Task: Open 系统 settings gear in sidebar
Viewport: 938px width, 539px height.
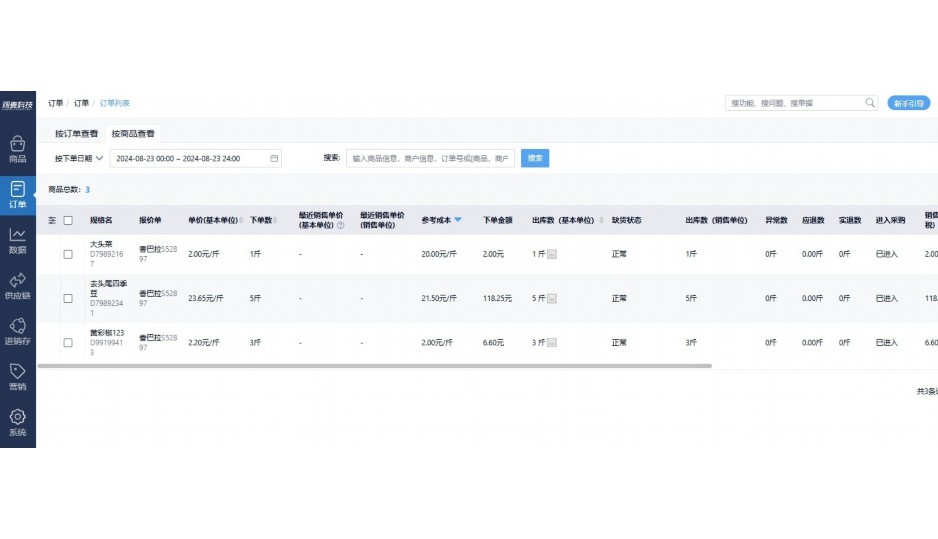Action: point(17,422)
